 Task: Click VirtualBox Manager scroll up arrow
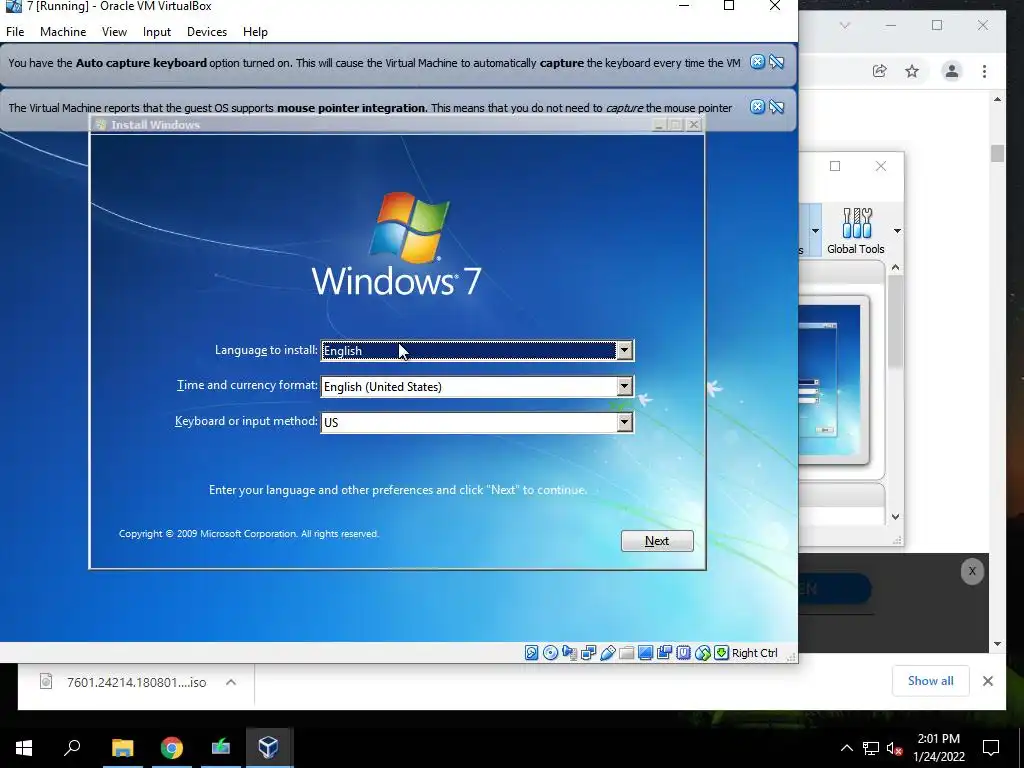coord(895,267)
